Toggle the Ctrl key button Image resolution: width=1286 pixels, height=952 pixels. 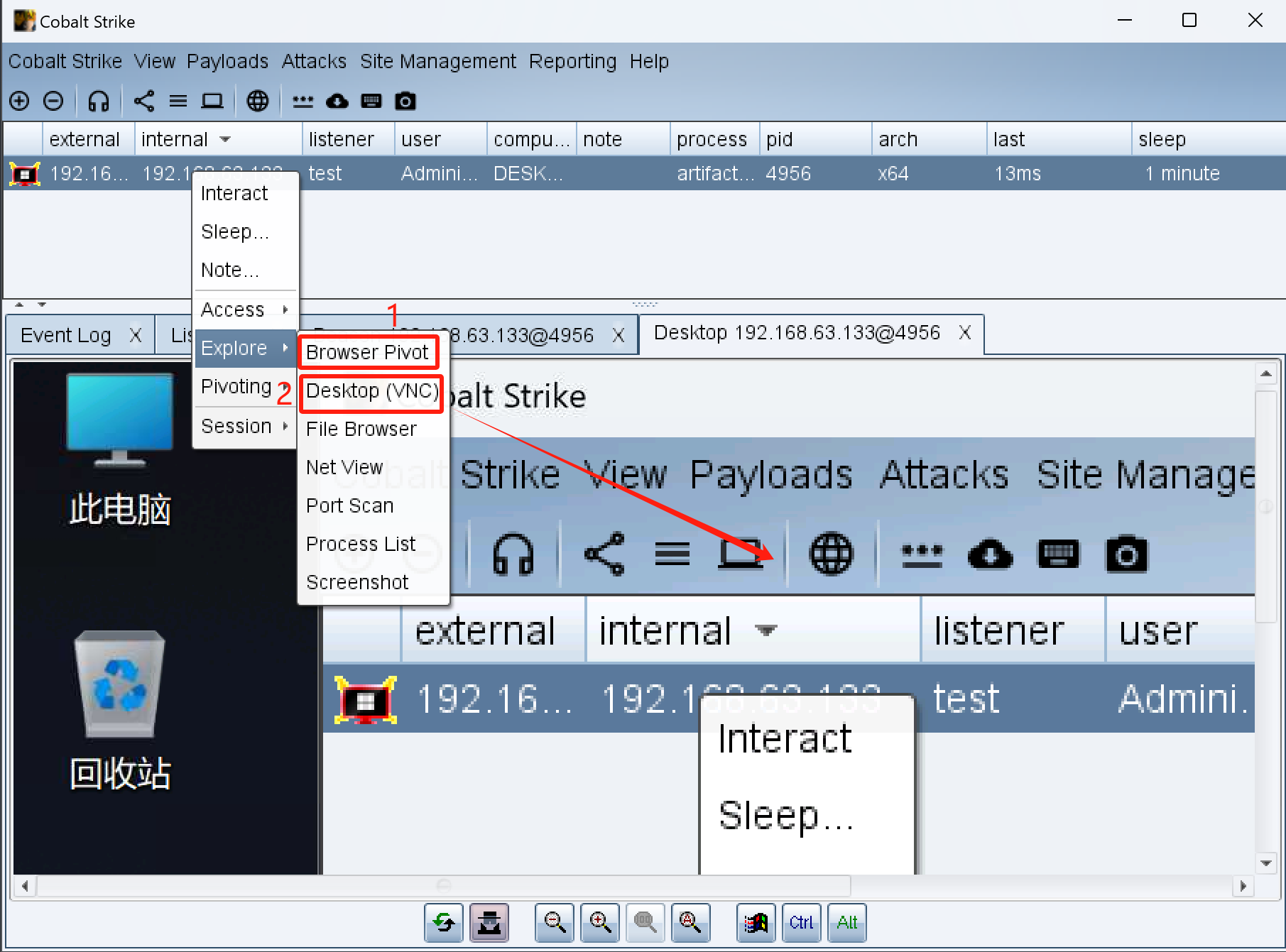click(802, 922)
